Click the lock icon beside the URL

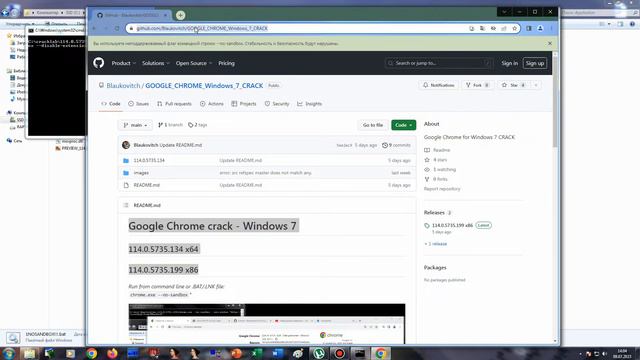pyautogui.click(x=131, y=28)
